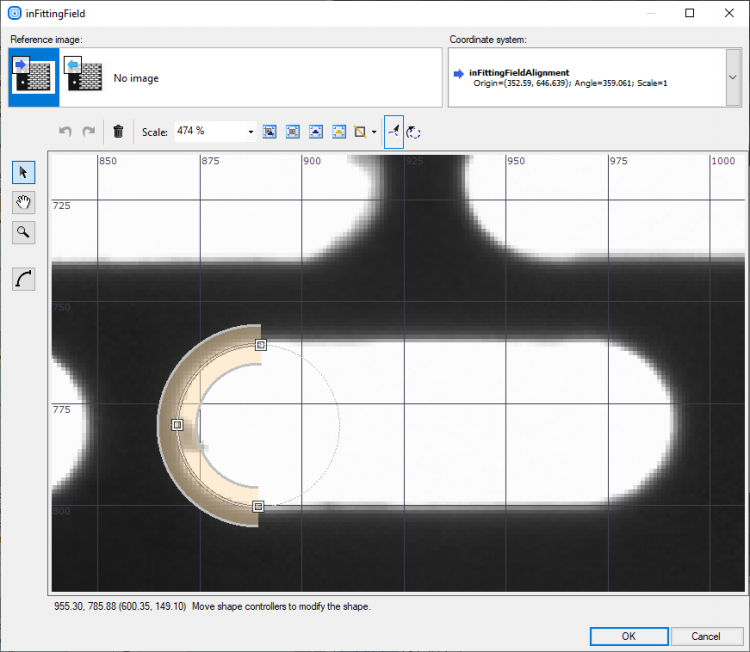This screenshot has height=652, width=750.
Task: Click the dashed circle icon in toolbar
Action: tap(414, 131)
